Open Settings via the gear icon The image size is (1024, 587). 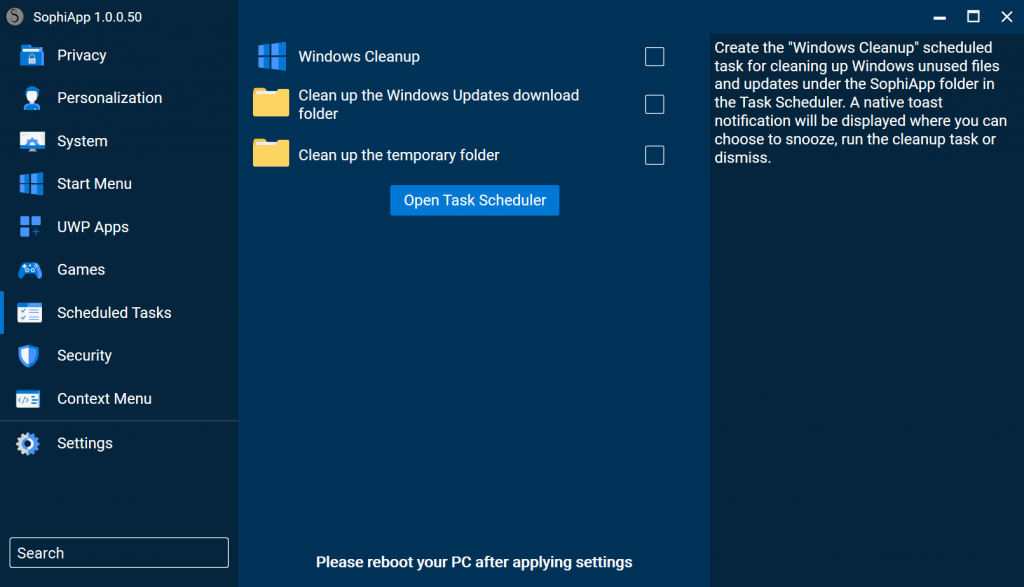pyautogui.click(x=29, y=443)
